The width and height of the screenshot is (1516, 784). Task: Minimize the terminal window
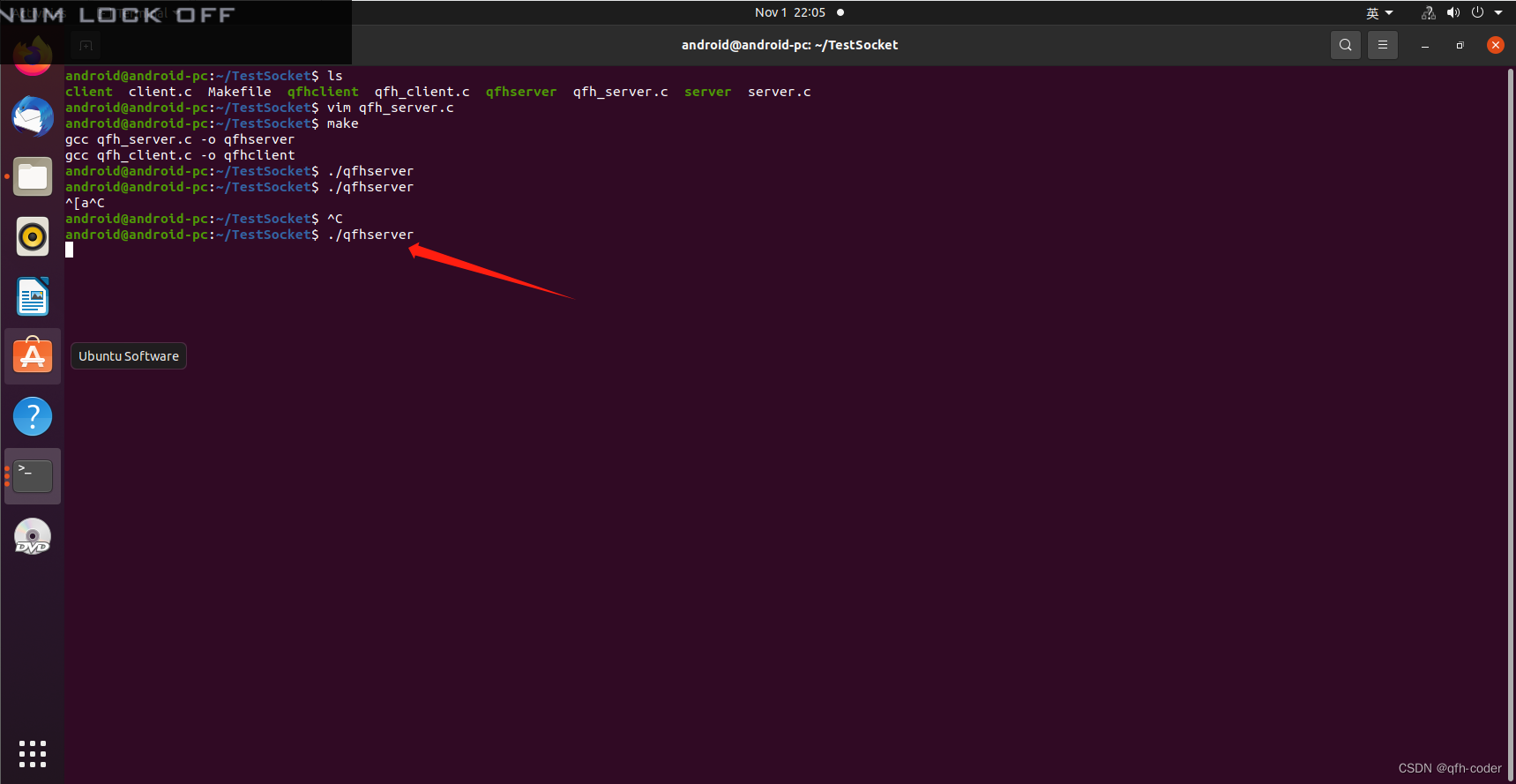[1424, 45]
